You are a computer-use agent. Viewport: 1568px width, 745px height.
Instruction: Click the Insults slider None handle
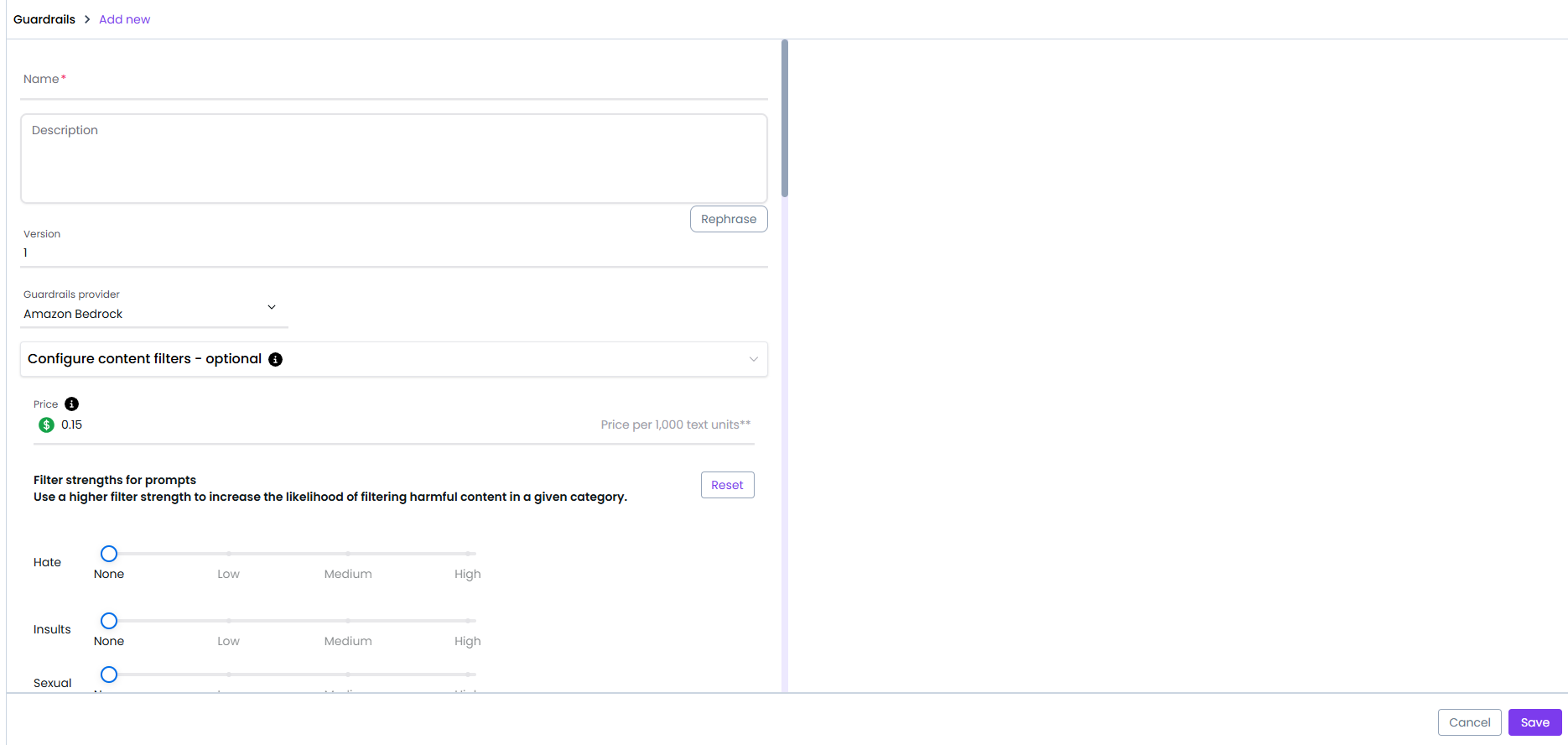[109, 621]
